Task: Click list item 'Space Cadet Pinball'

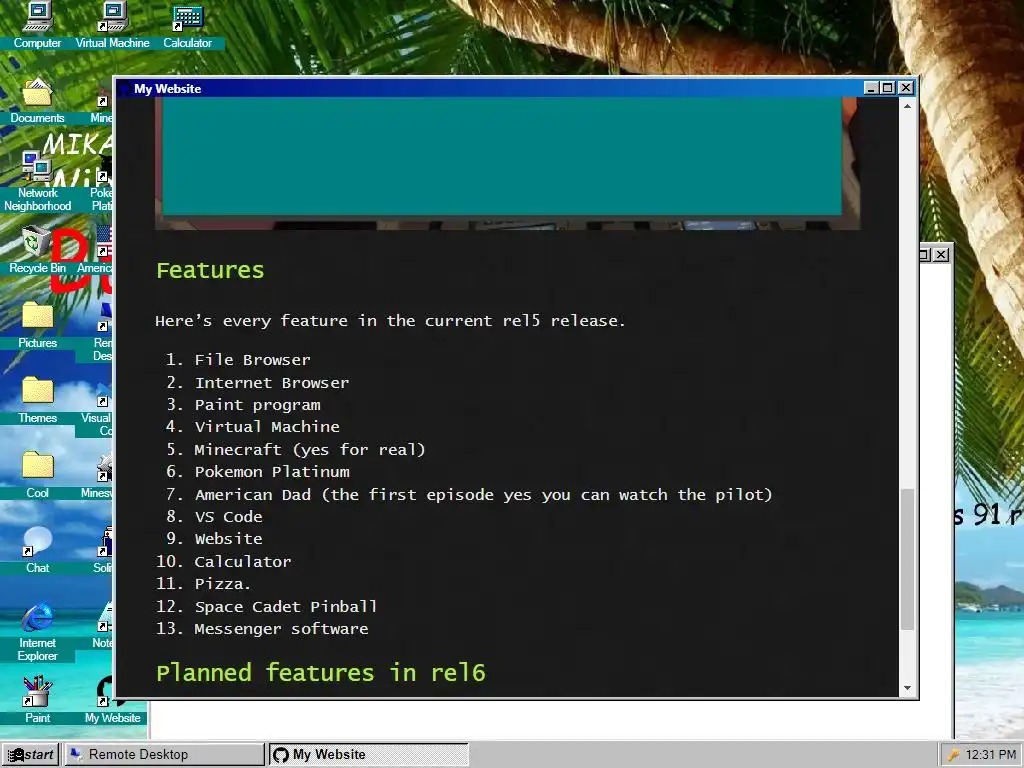Action: (x=286, y=607)
